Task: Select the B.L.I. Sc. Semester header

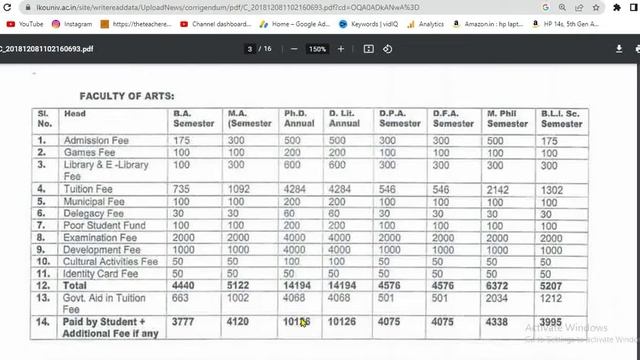Action: pyautogui.click(x=562, y=119)
